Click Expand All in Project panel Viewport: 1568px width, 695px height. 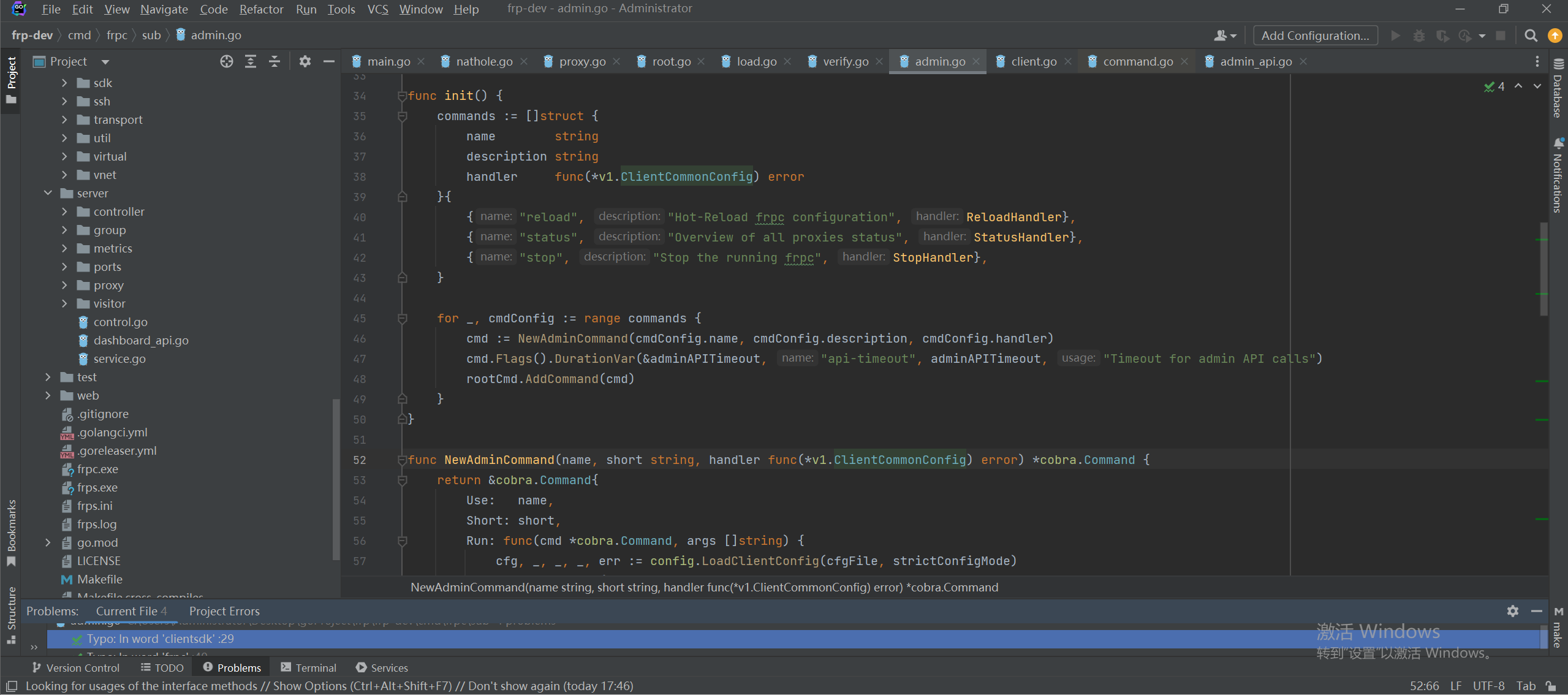point(251,61)
